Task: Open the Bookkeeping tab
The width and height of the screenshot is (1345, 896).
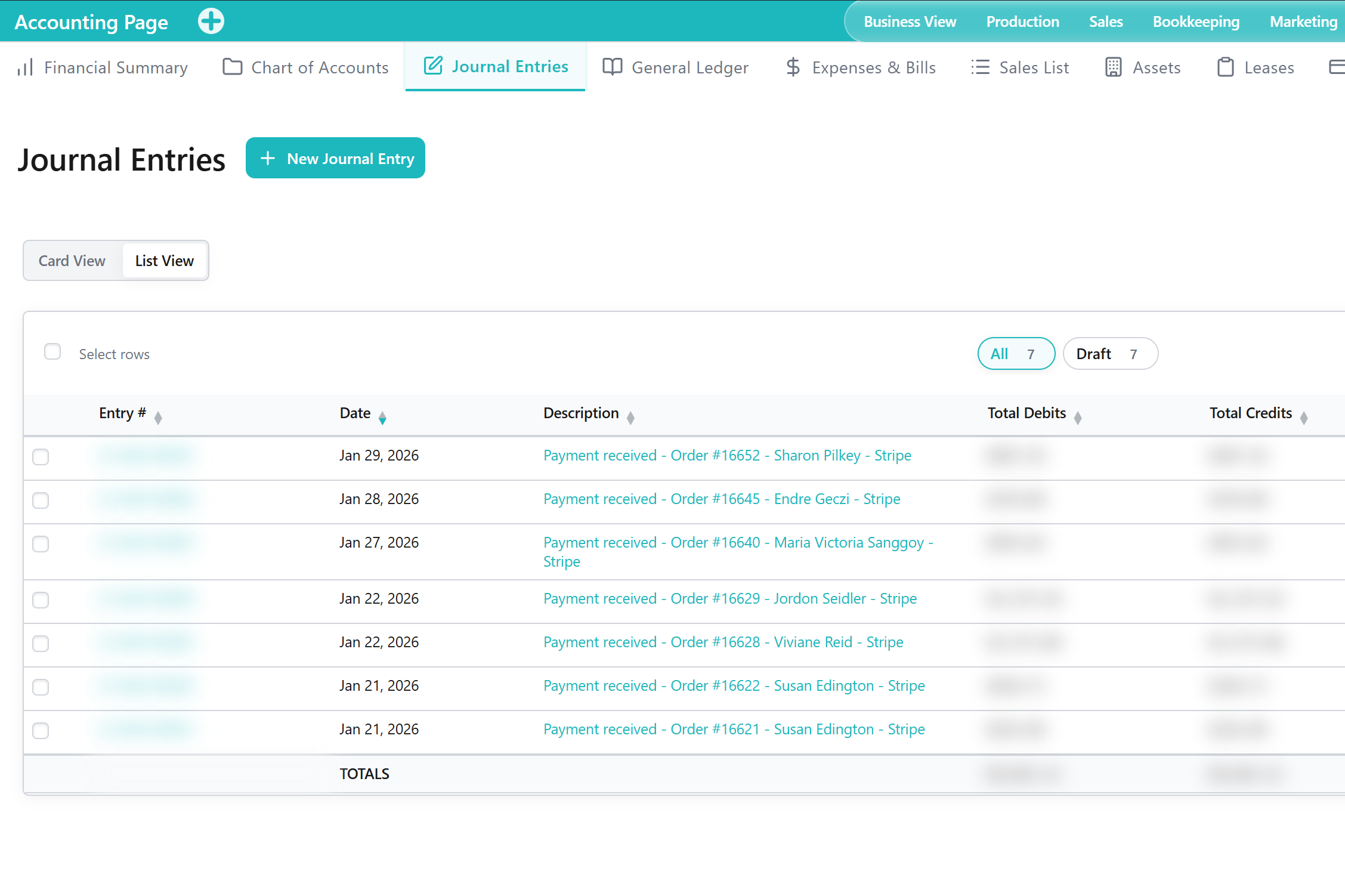Action: point(1196,21)
